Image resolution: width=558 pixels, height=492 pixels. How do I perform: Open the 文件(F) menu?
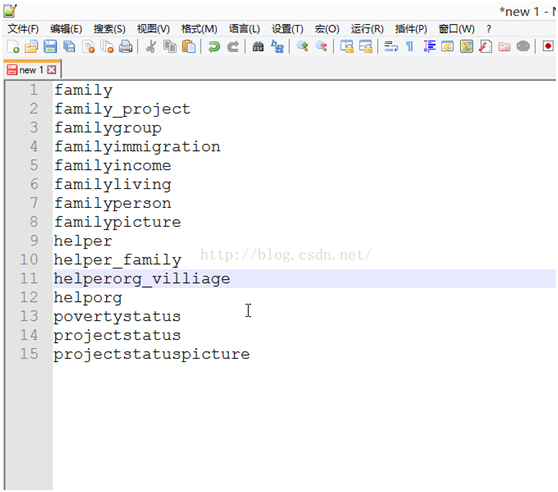pos(23,29)
